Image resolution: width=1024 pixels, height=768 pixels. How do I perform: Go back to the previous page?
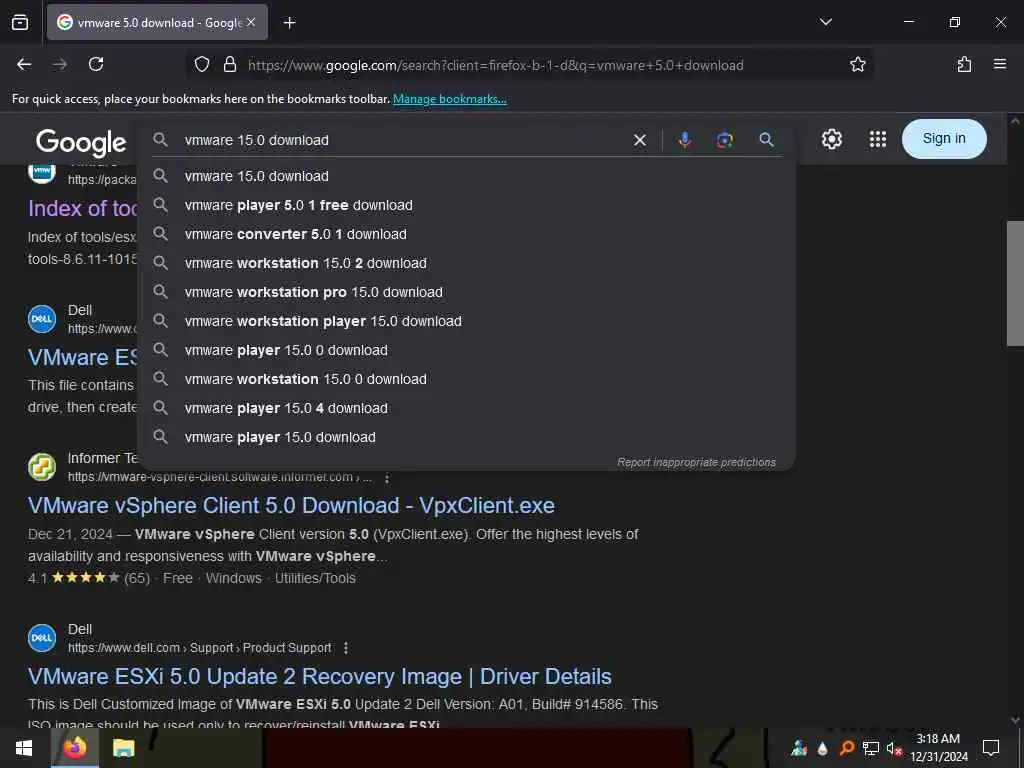pos(24,64)
